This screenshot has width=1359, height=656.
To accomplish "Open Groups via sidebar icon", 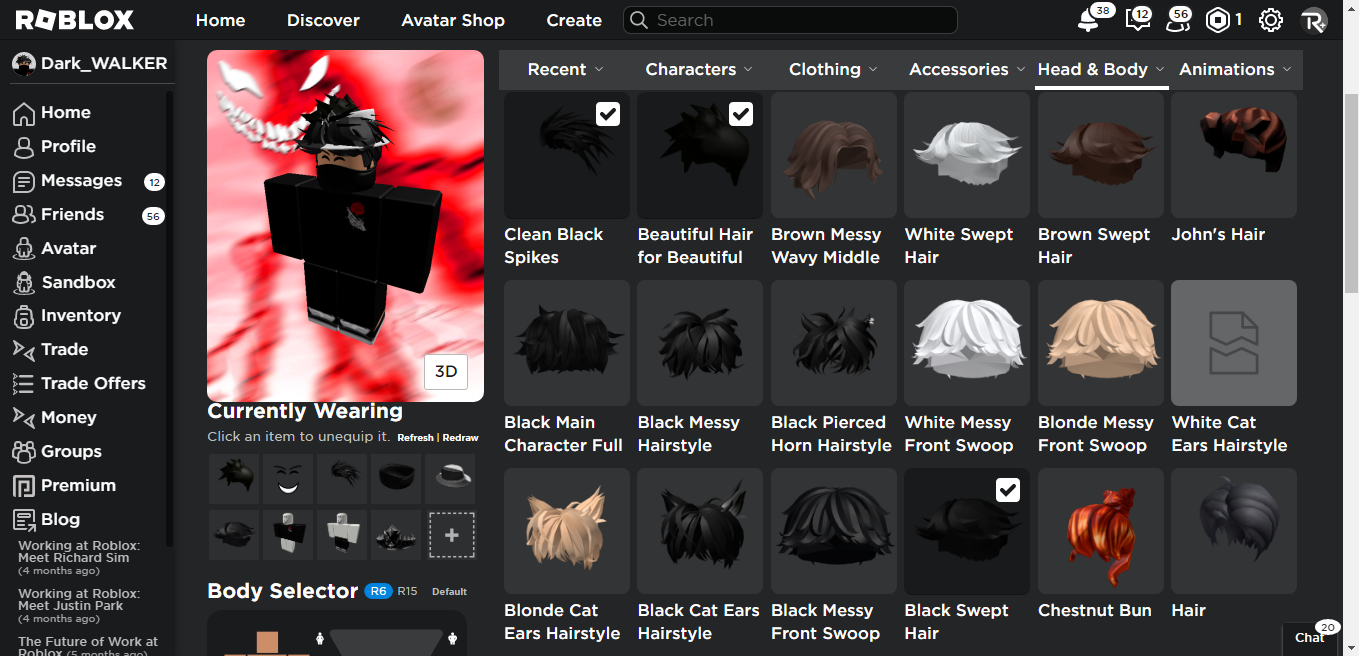I will coord(24,452).
